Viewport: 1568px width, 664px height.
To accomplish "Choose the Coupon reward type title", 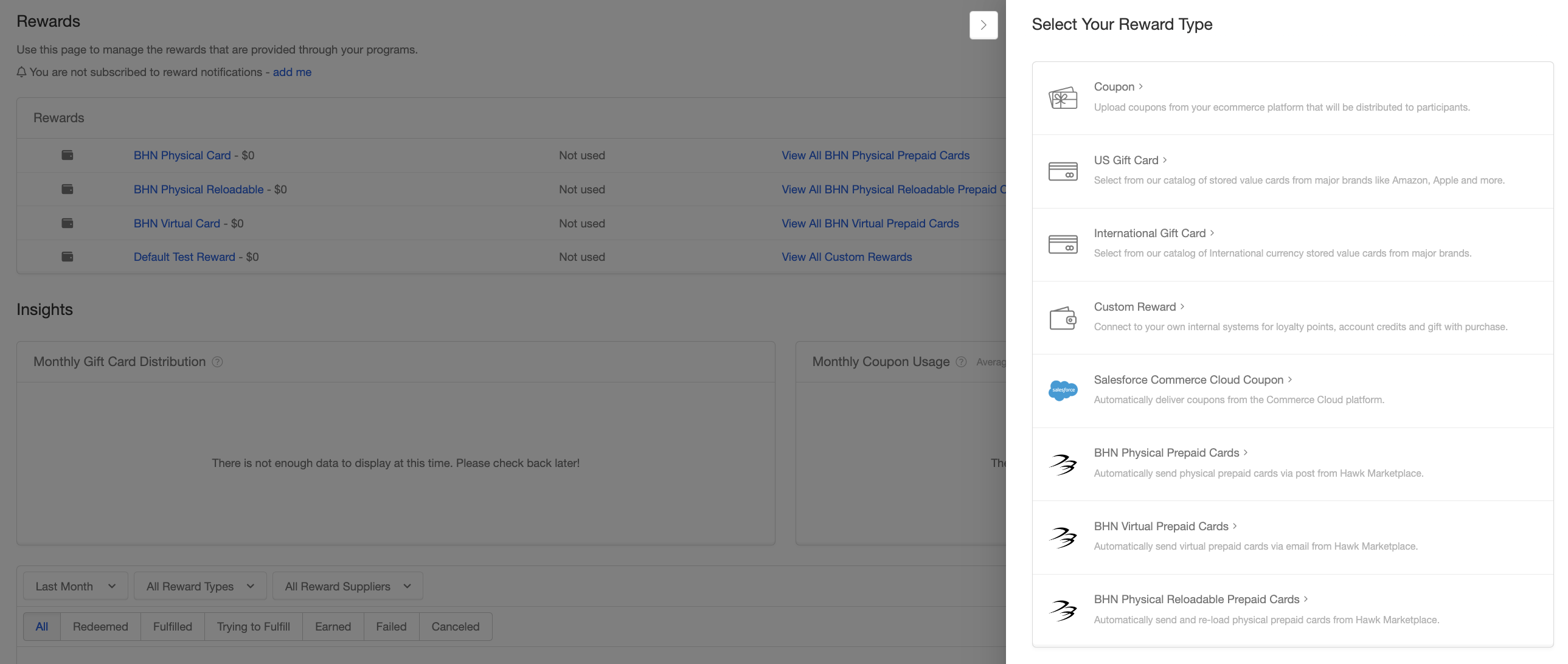I will pyautogui.click(x=1114, y=86).
